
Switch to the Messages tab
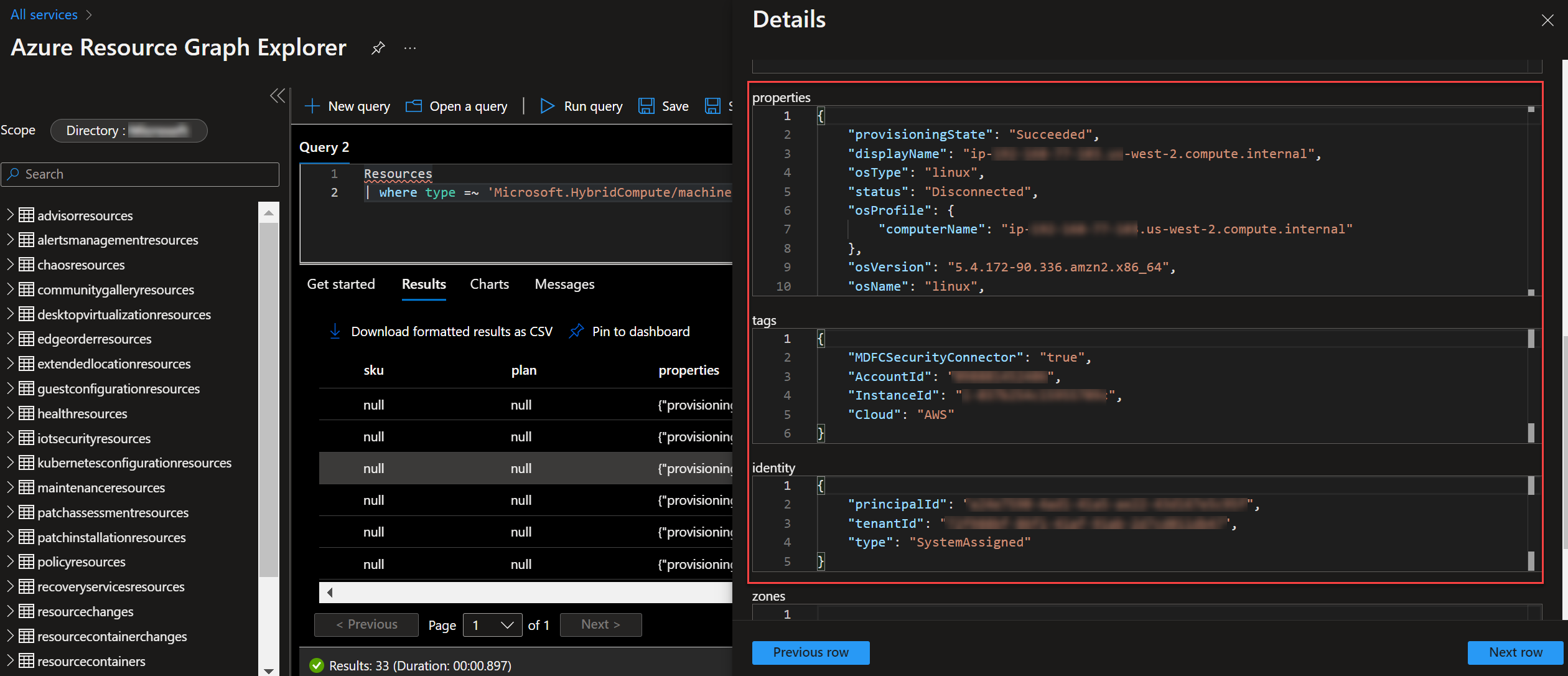point(564,284)
